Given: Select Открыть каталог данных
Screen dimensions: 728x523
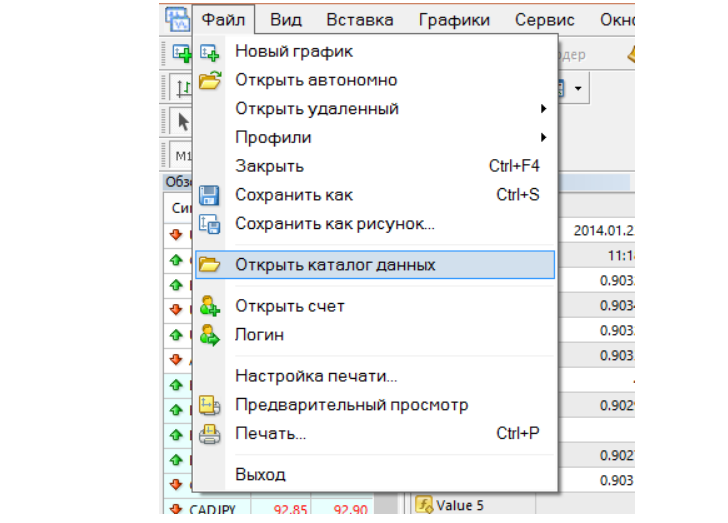Looking at the screenshot, I should [x=375, y=265].
